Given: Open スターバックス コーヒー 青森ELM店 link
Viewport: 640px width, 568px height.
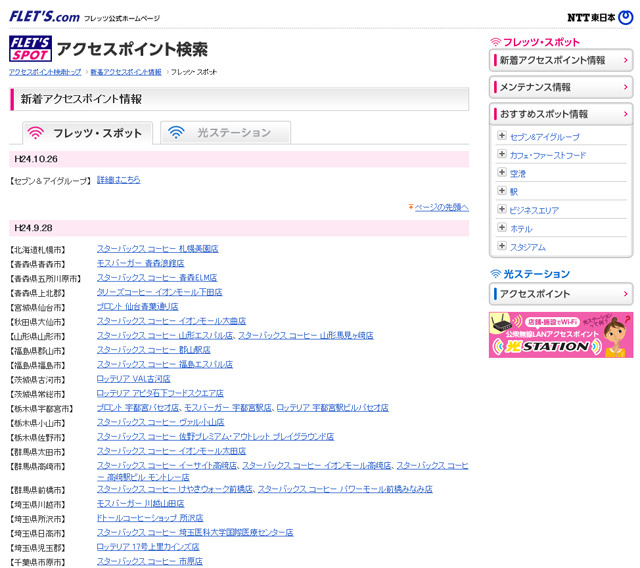Looking at the screenshot, I should (x=157, y=278).
